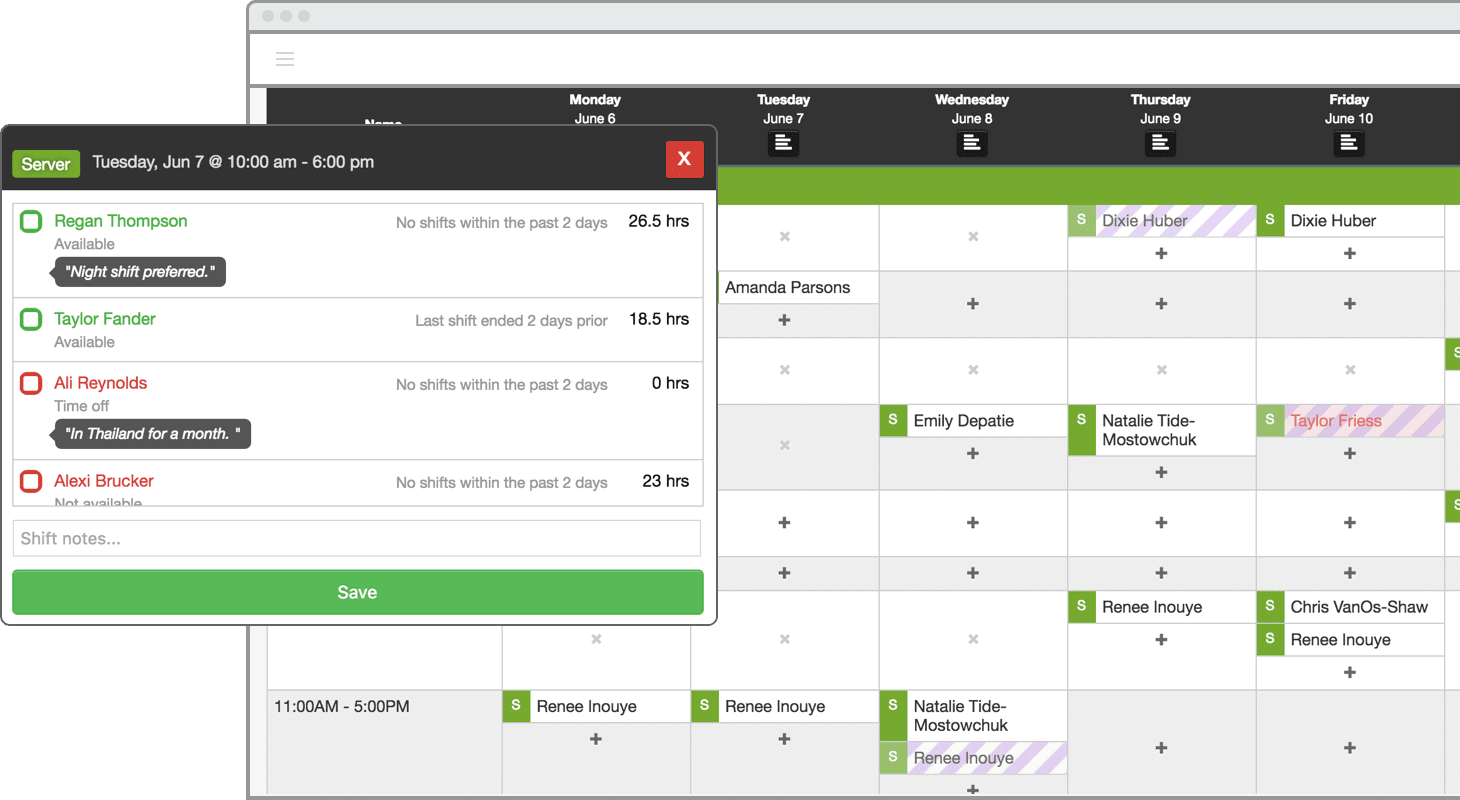Click the day notes icon under Wednesday June 8
Viewport: 1460px width, 800px height.
(972, 143)
